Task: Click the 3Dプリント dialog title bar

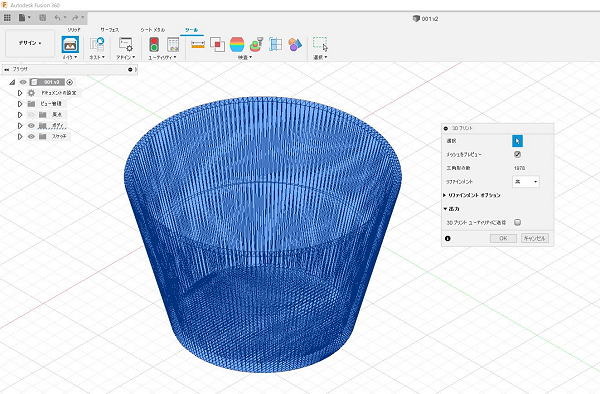Action: [x=497, y=129]
